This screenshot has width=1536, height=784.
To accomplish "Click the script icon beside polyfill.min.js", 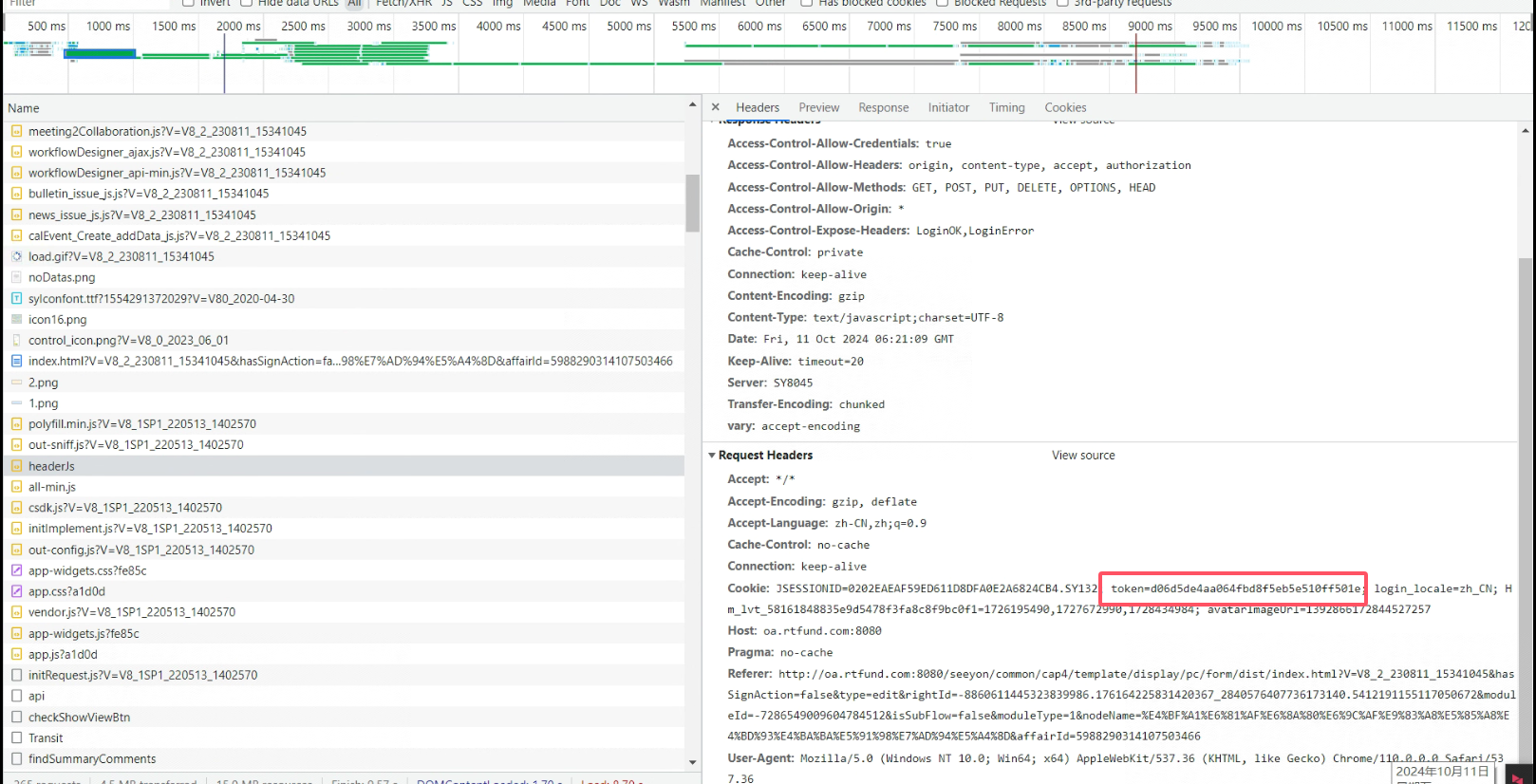I will pos(16,423).
